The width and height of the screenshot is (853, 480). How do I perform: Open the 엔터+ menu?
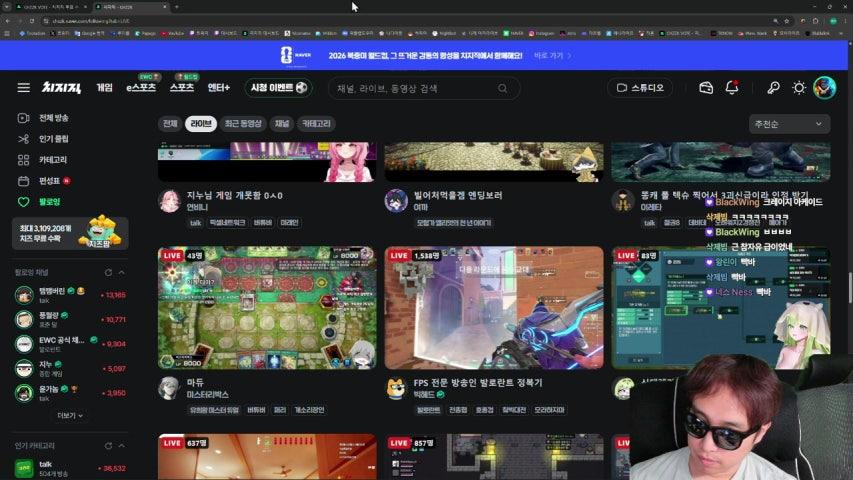(219, 88)
